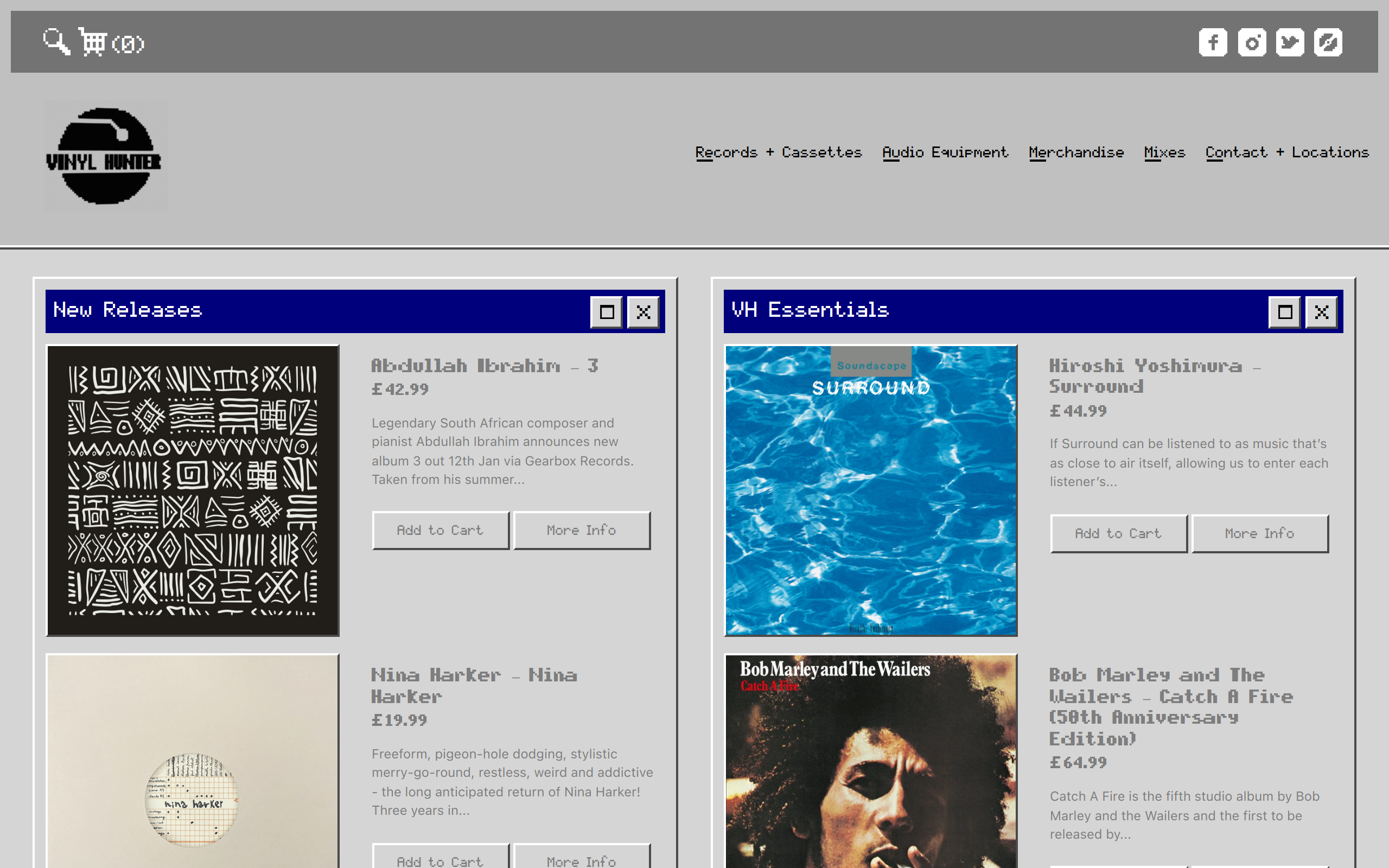Visit the Facebook page icon
This screenshot has height=868, width=1389.
coord(1212,42)
